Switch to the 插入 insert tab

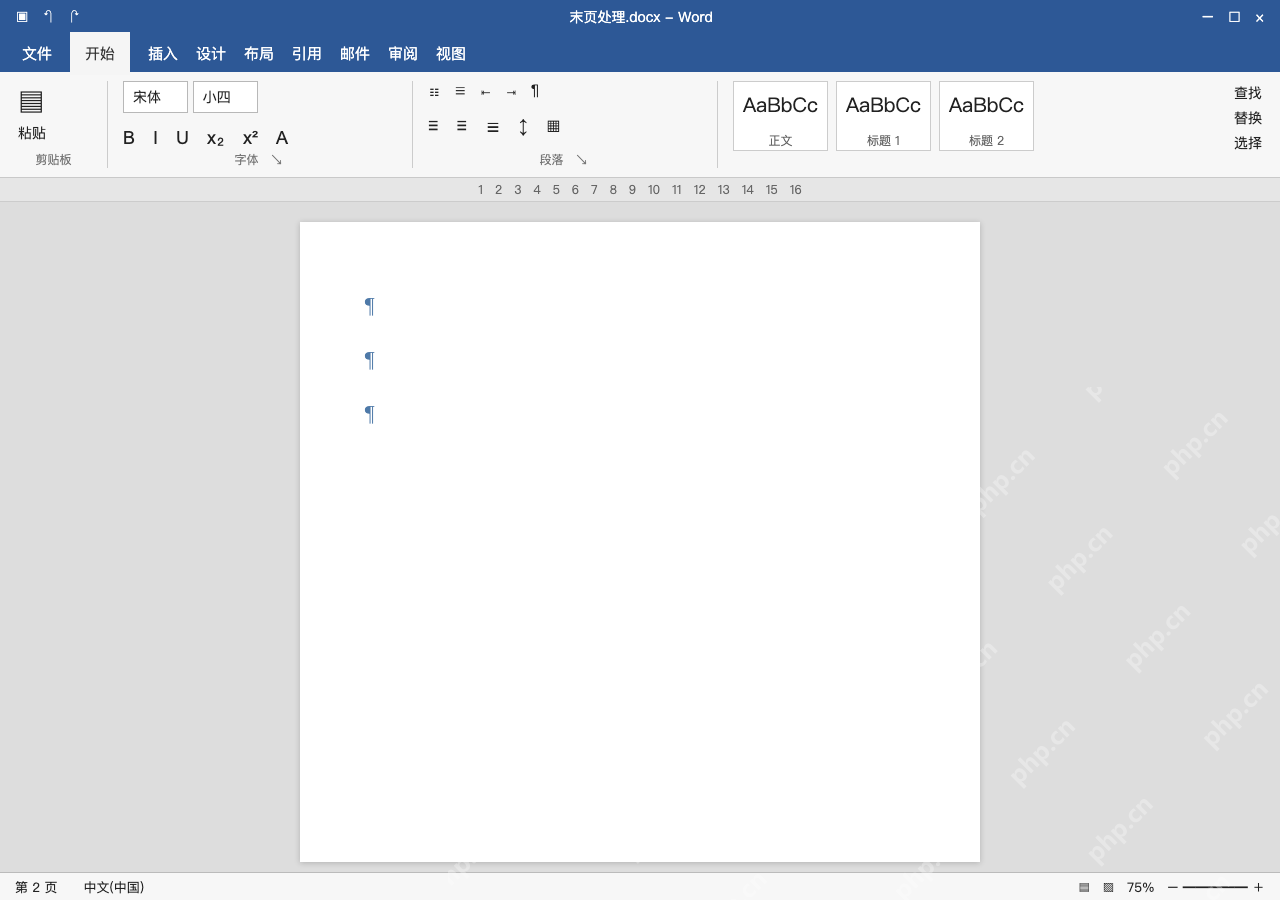pos(163,54)
